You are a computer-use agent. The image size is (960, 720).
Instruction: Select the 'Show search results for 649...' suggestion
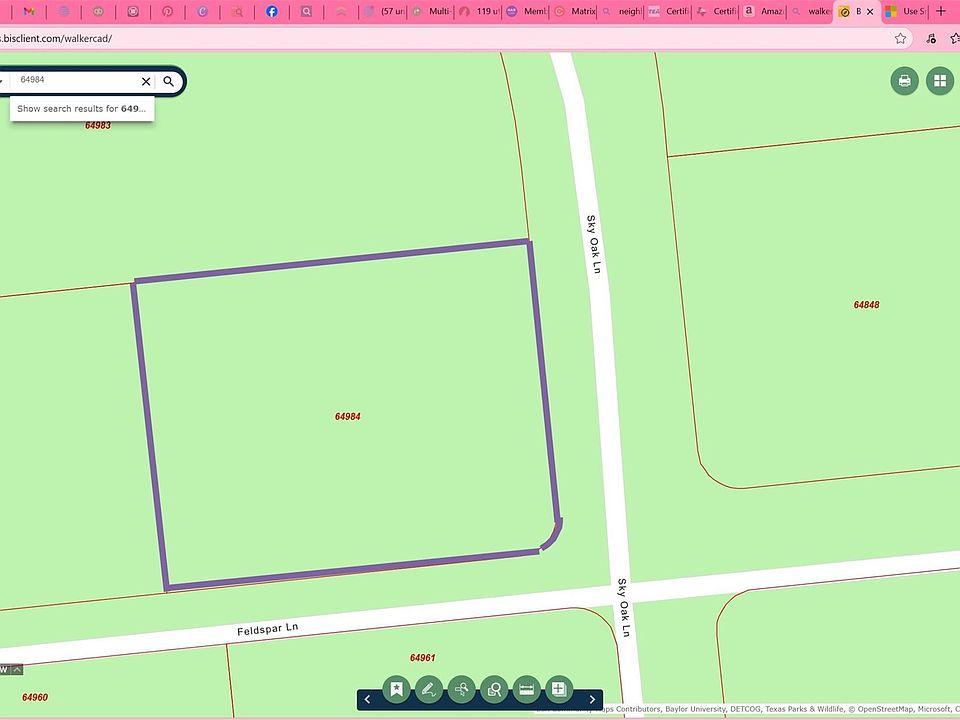82,108
